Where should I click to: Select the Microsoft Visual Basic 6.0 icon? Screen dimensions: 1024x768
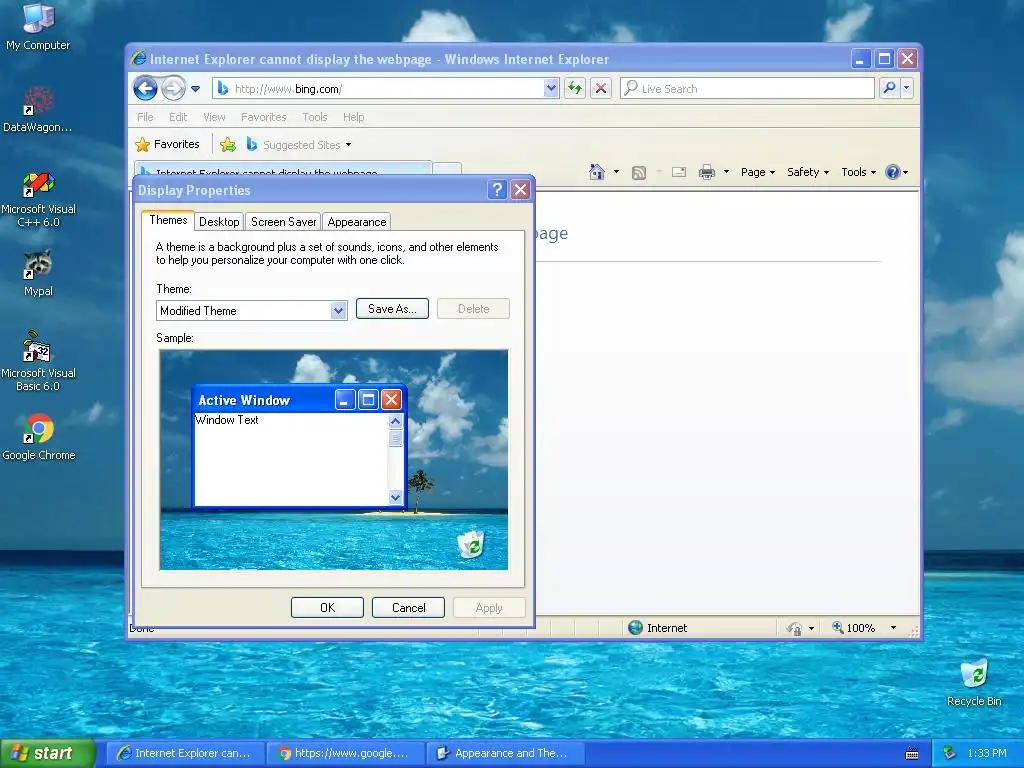click(38, 361)
